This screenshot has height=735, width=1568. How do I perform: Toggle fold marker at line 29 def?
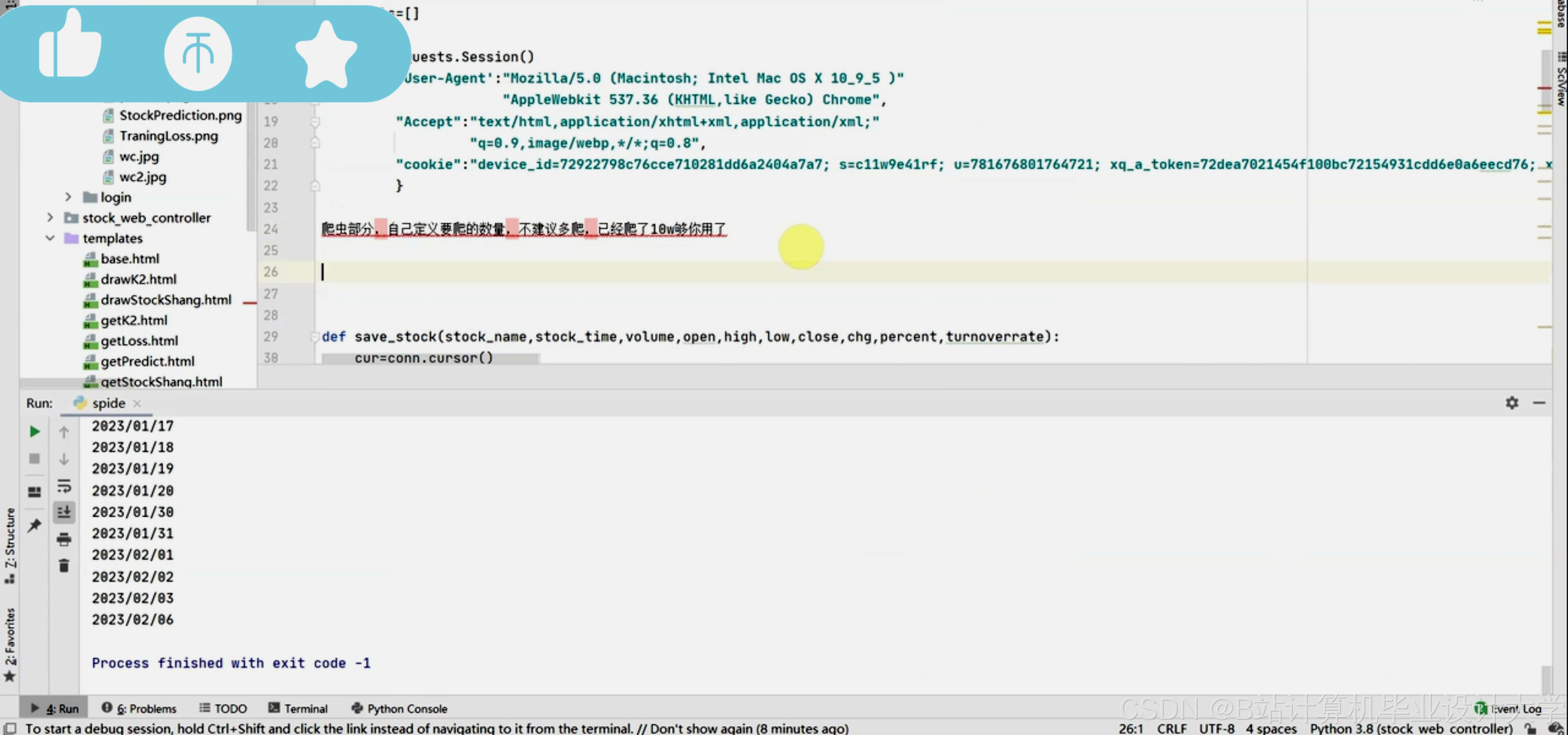click(x=315, y=337)
